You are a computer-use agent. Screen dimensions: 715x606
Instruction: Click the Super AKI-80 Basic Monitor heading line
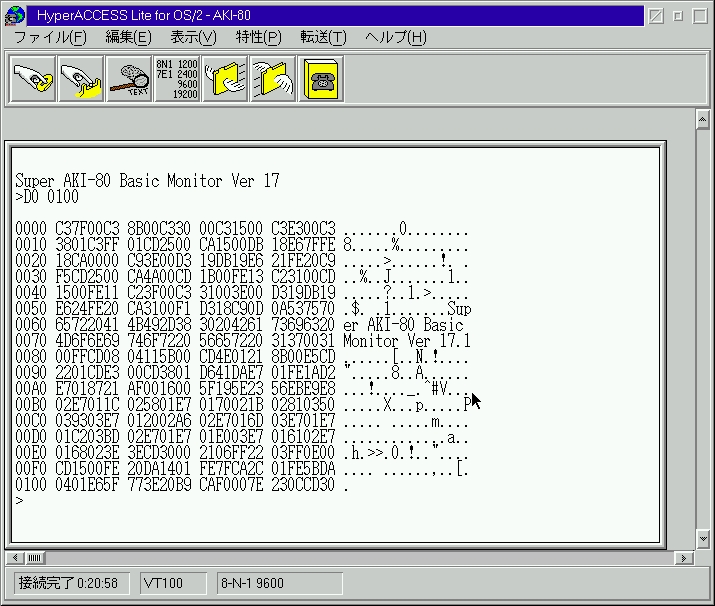pos(147,181)
